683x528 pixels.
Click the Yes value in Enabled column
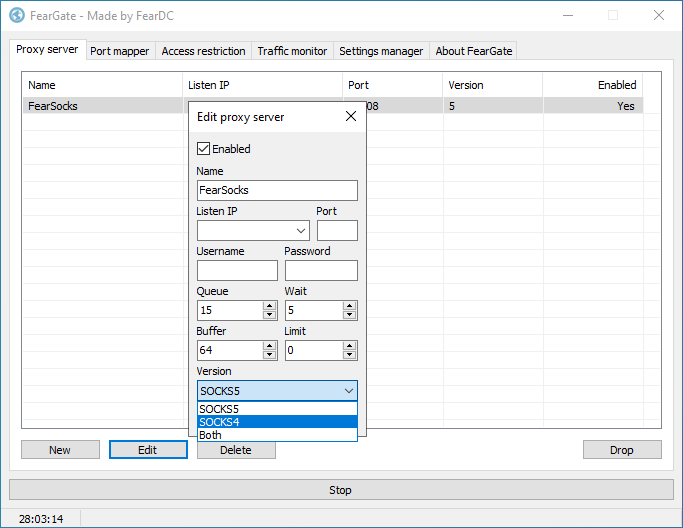click(626, 106)
